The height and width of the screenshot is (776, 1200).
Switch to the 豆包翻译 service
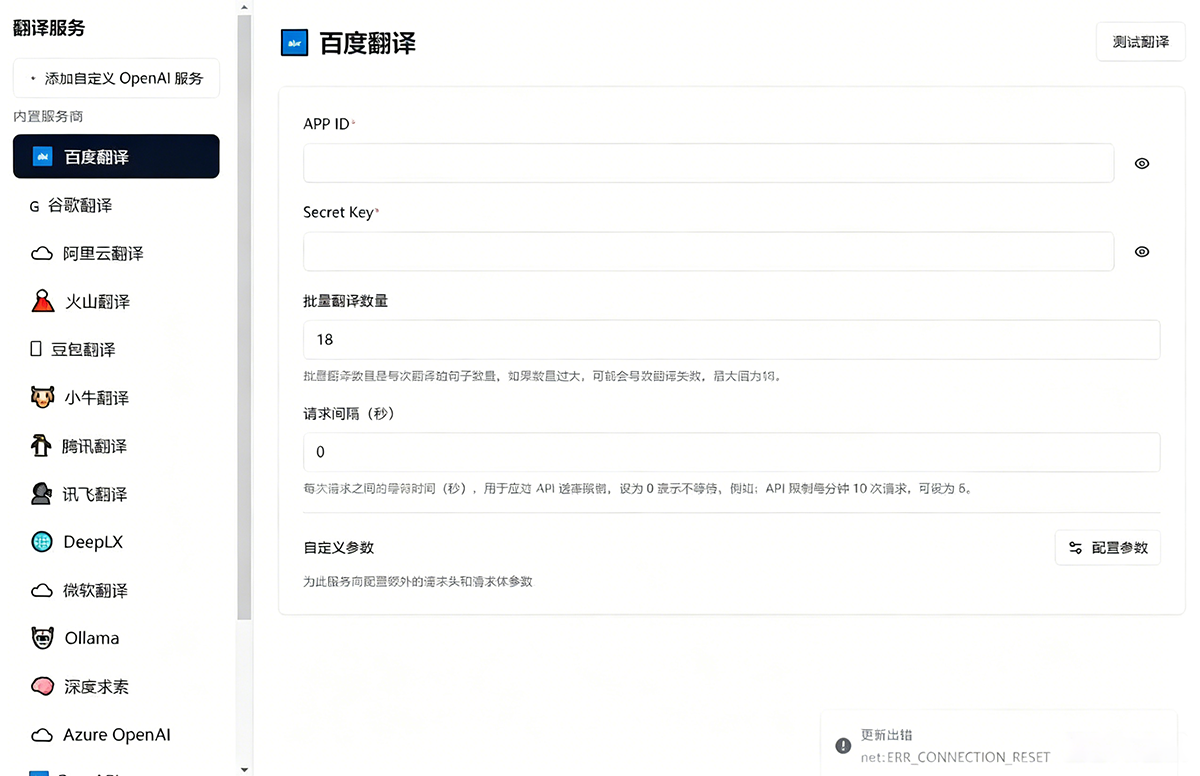[x=116, y=349]
